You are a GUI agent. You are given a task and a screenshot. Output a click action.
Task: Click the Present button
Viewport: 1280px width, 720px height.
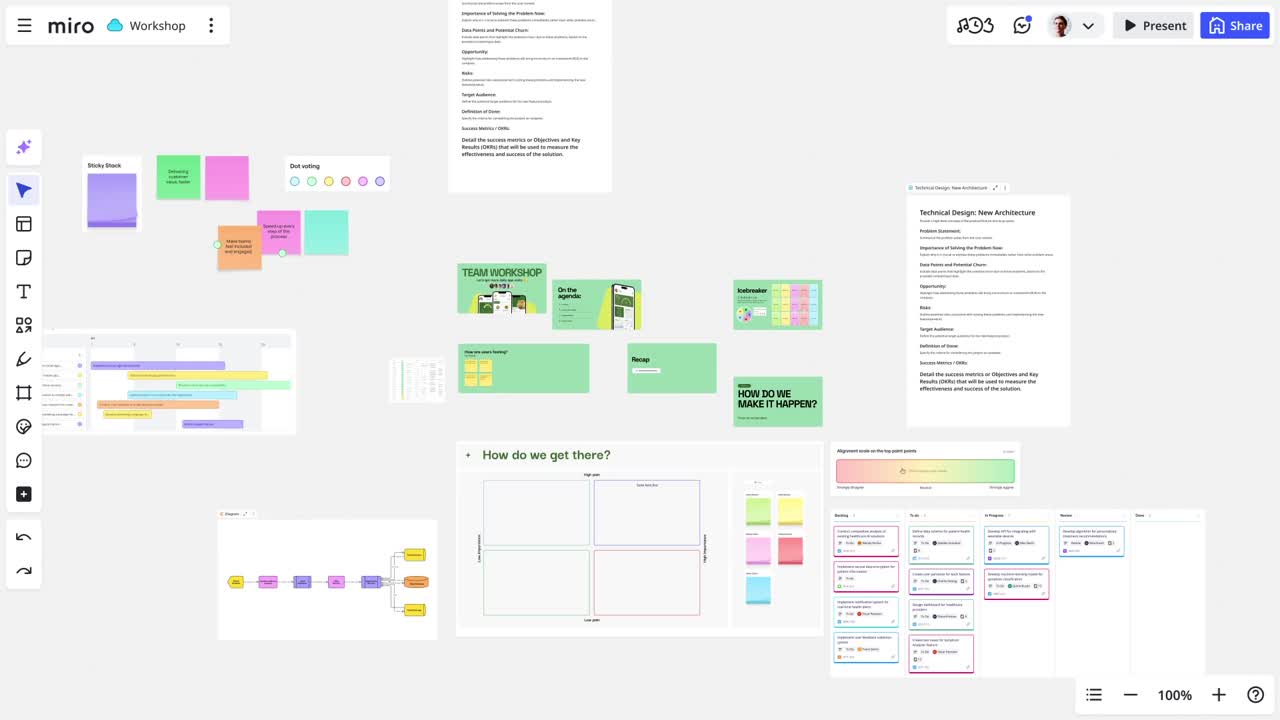point(1155,26)
